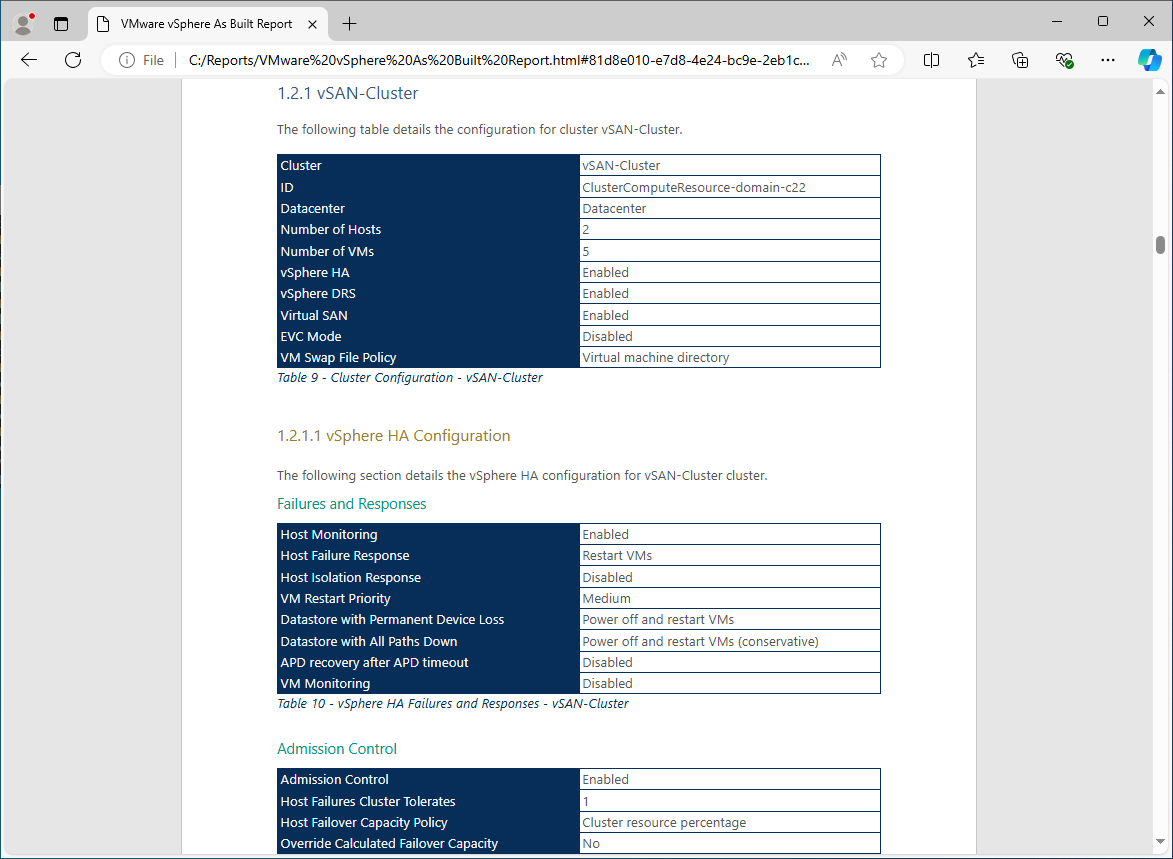This screenshot has width=1173, height=859.
Task: View site information icon next to File
Action: (127, 61)
